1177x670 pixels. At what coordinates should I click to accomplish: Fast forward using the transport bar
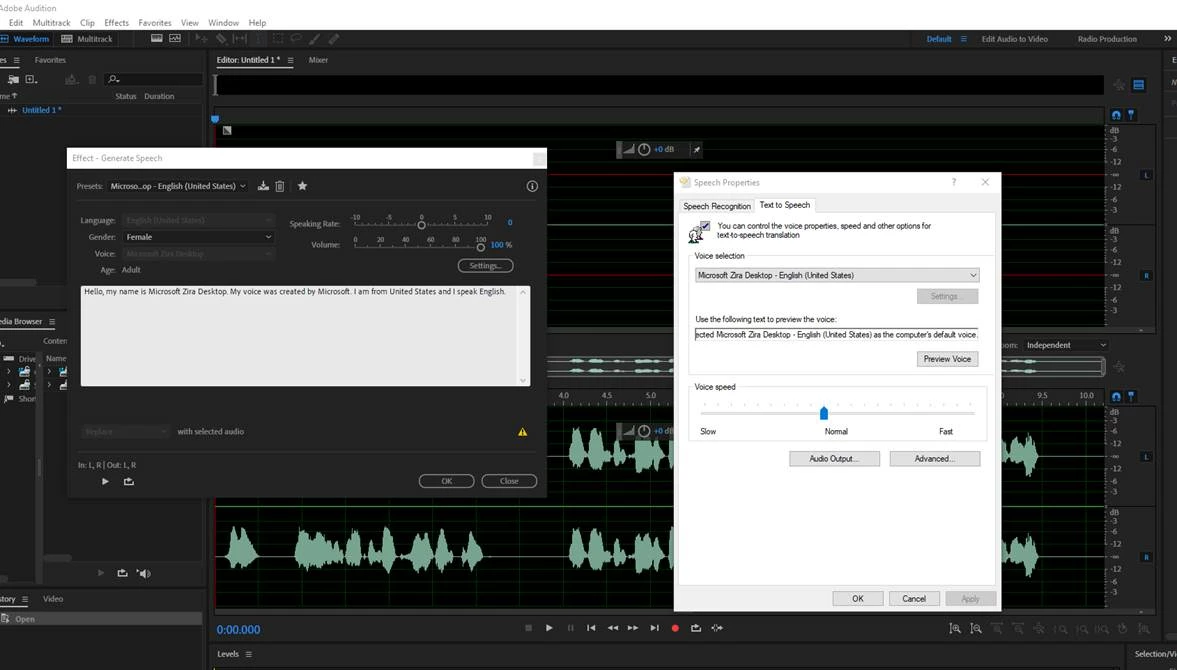point(633,628)
